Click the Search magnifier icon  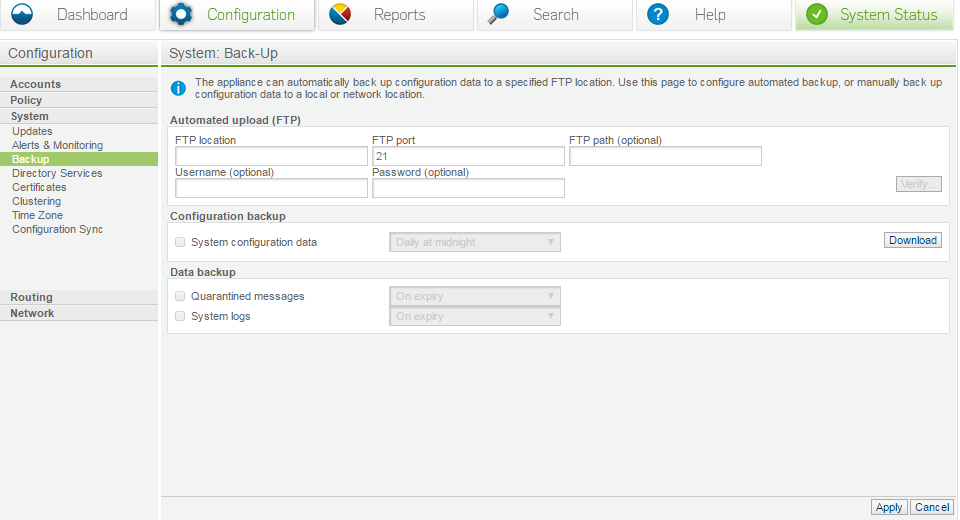(499, 15)
